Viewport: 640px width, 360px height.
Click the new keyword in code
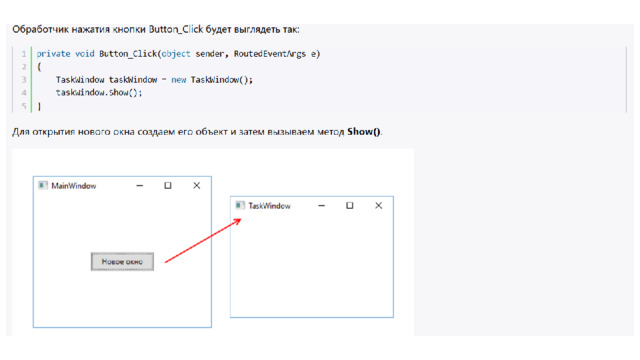(179, 80)
